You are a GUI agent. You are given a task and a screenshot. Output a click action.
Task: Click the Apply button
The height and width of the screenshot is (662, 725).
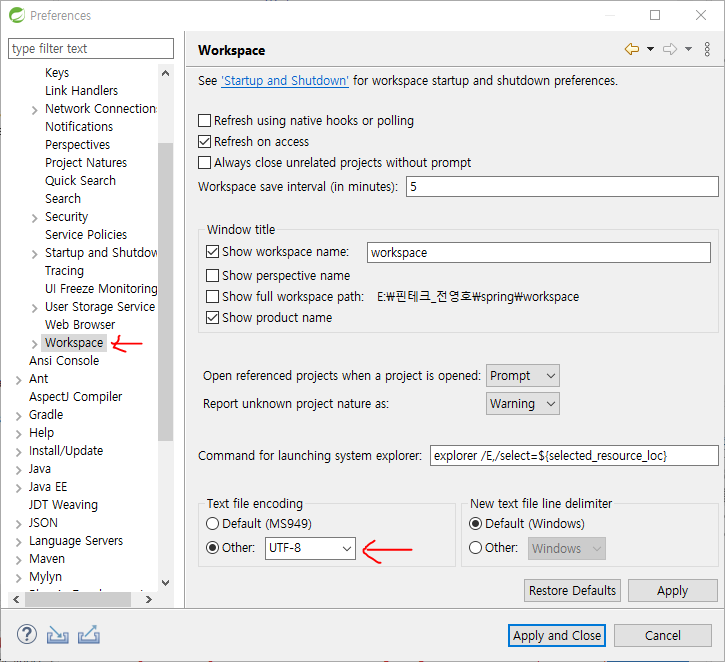pos(672,590)
